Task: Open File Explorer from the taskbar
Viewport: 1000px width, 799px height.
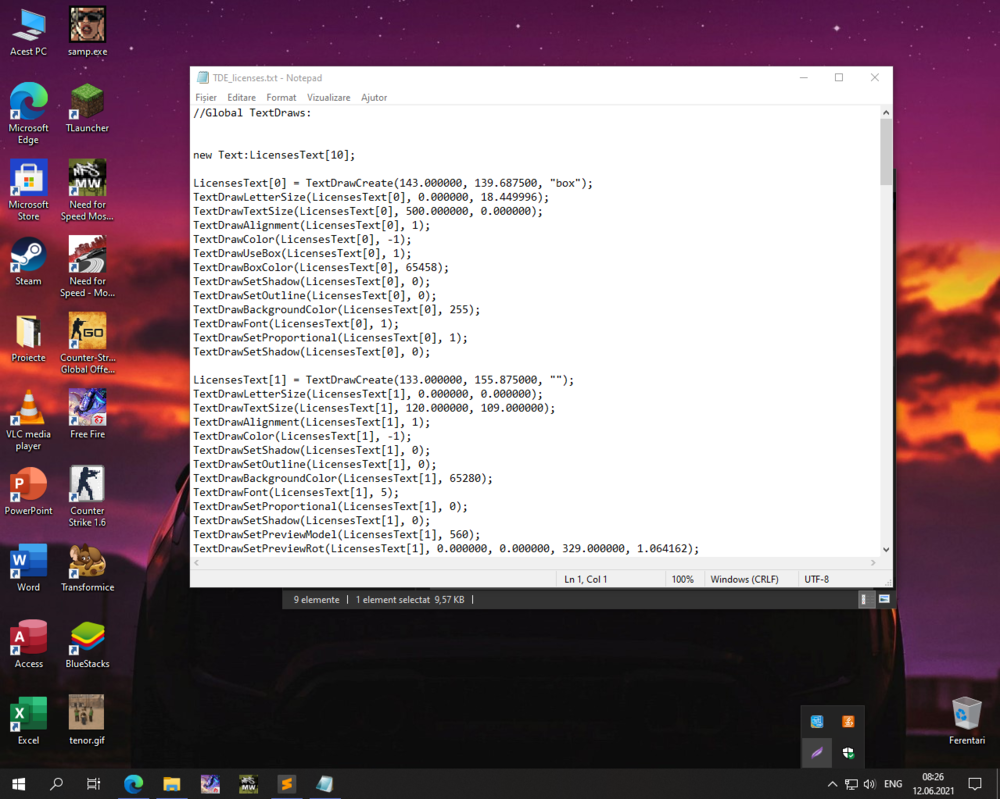Action: 172,784
